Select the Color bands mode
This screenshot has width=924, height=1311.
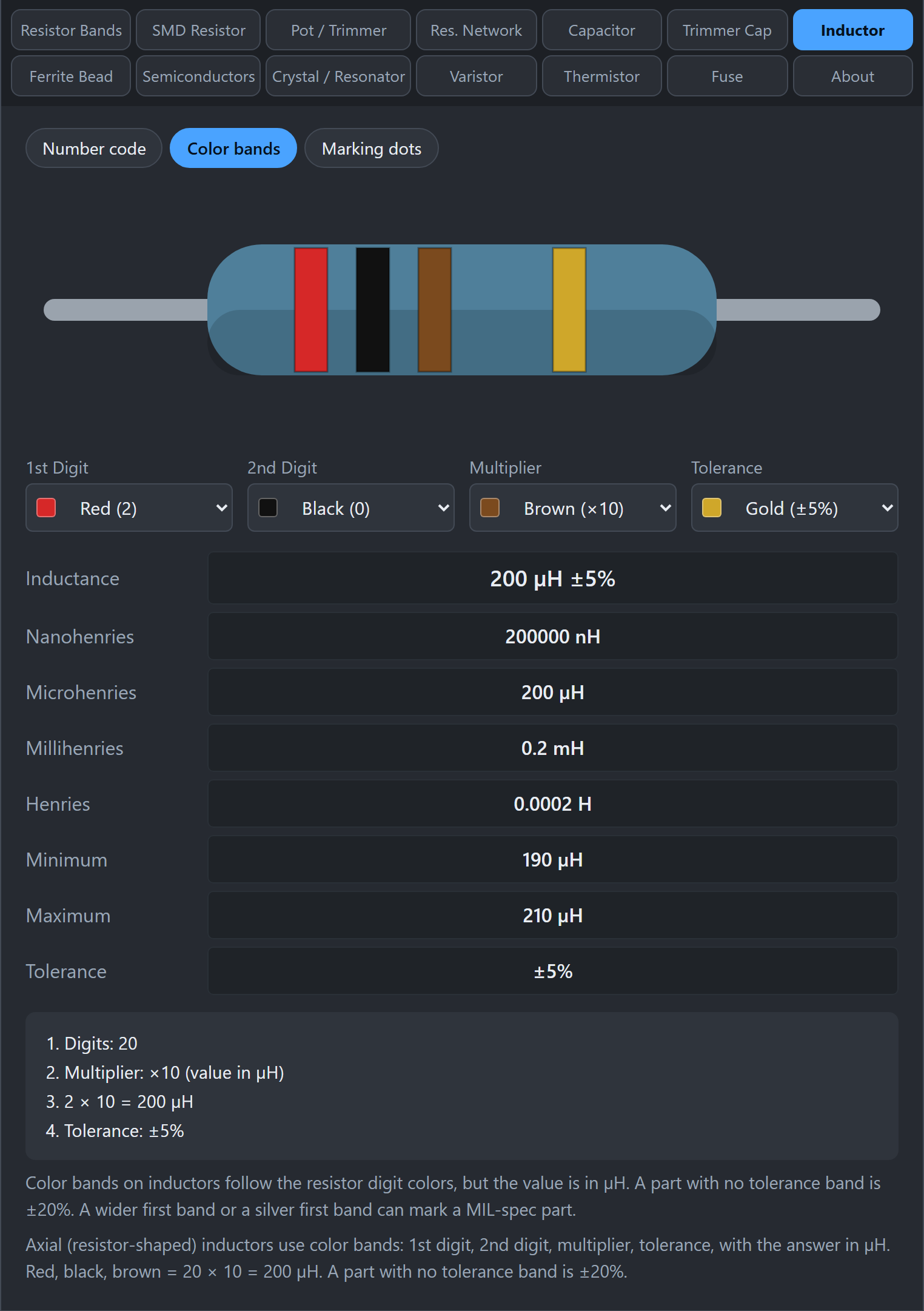coord(233,148)
